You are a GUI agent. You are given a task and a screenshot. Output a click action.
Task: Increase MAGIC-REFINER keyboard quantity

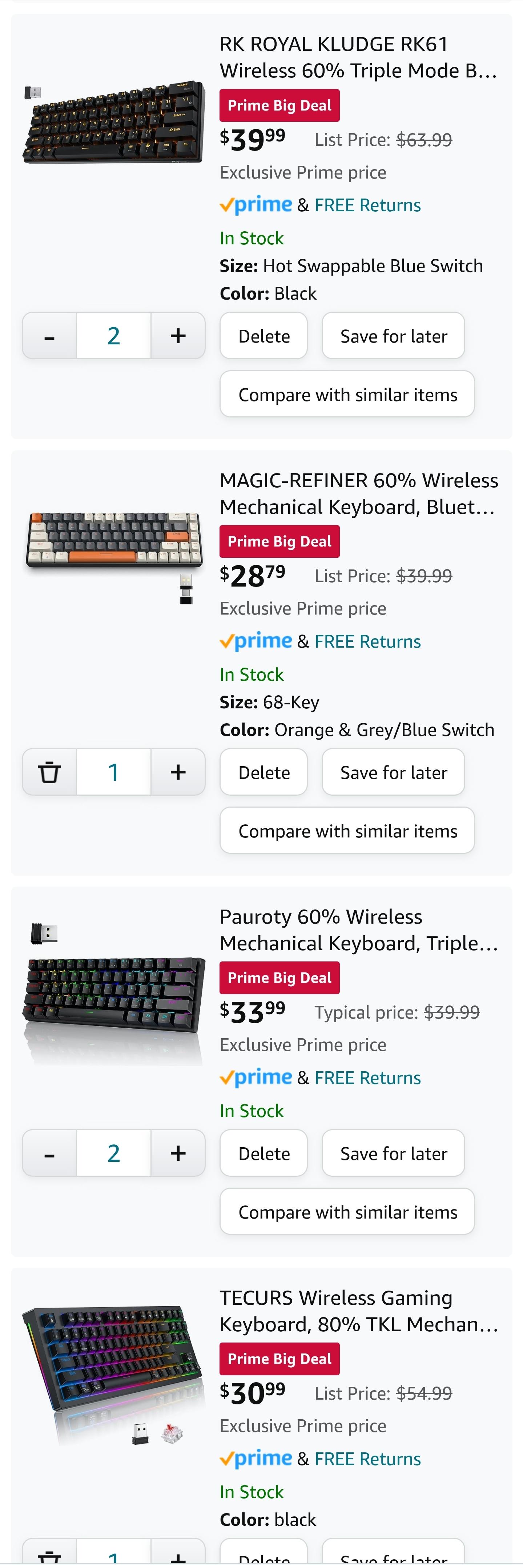pyautogui.click(x=178, y=771)
